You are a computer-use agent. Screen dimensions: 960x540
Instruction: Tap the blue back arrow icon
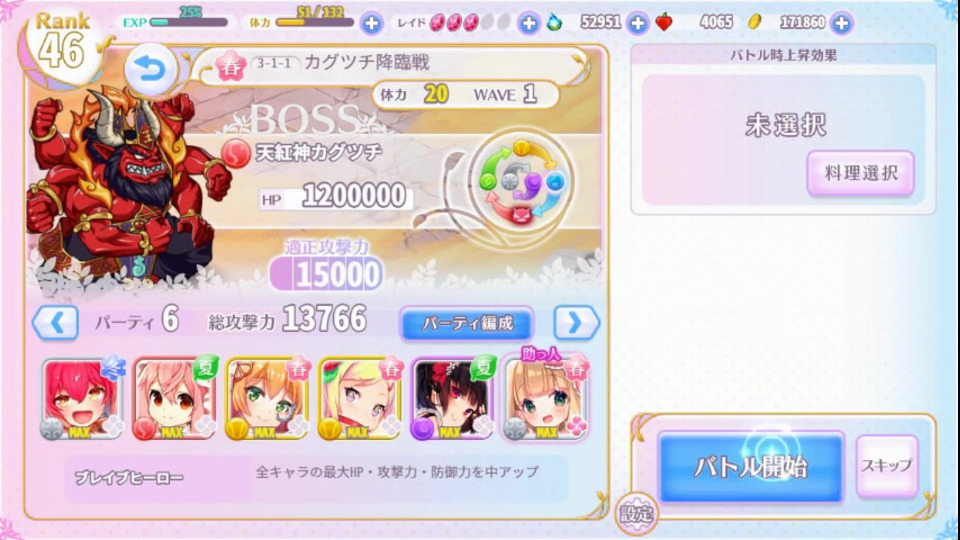point(147,71)
